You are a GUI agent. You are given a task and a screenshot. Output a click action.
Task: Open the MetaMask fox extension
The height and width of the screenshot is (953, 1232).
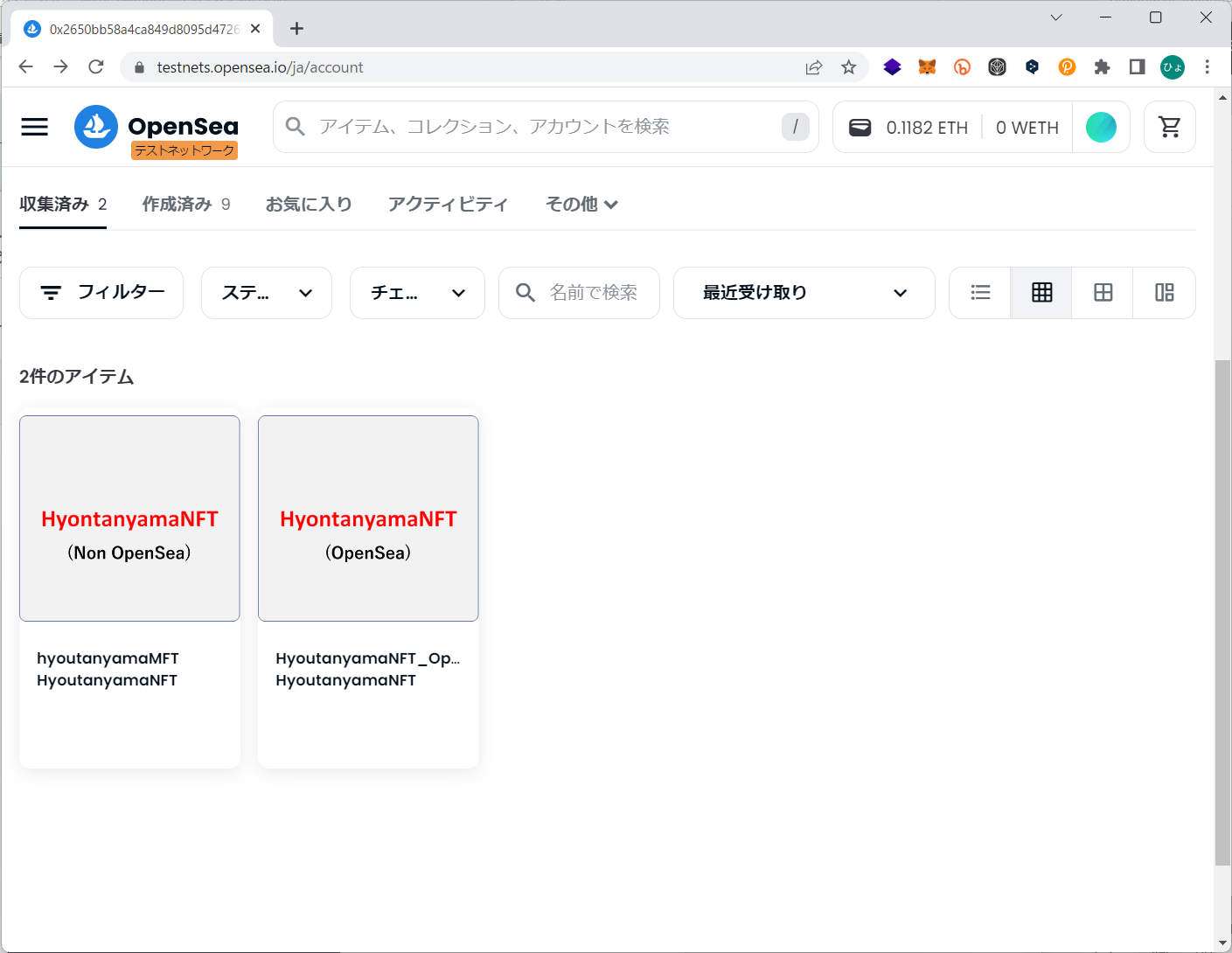(x=927, y=67)
